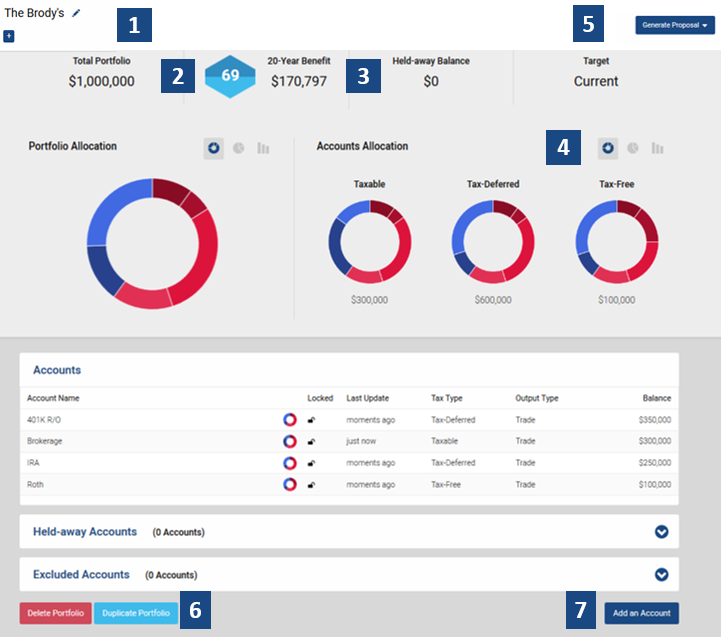Expand the Excluded Accounts section

point(661,574)
